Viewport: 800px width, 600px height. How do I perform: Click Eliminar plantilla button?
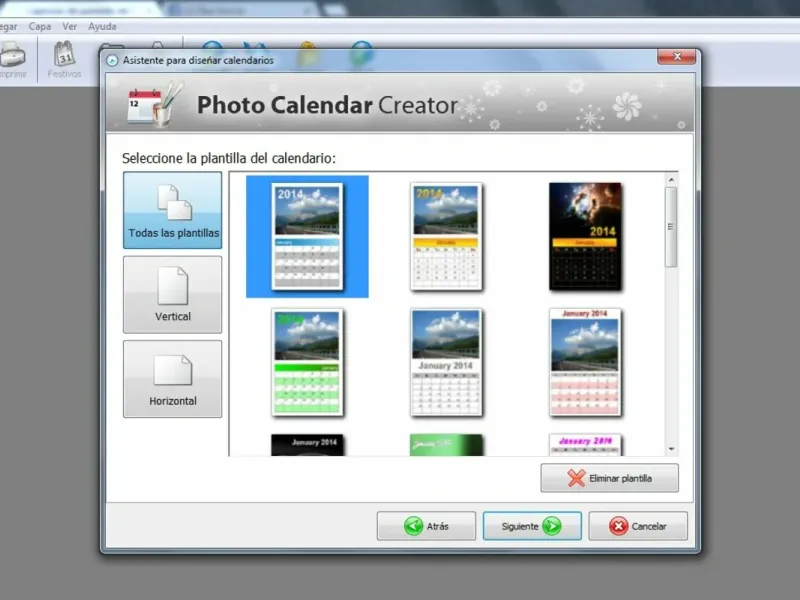[x=610, y=478]
